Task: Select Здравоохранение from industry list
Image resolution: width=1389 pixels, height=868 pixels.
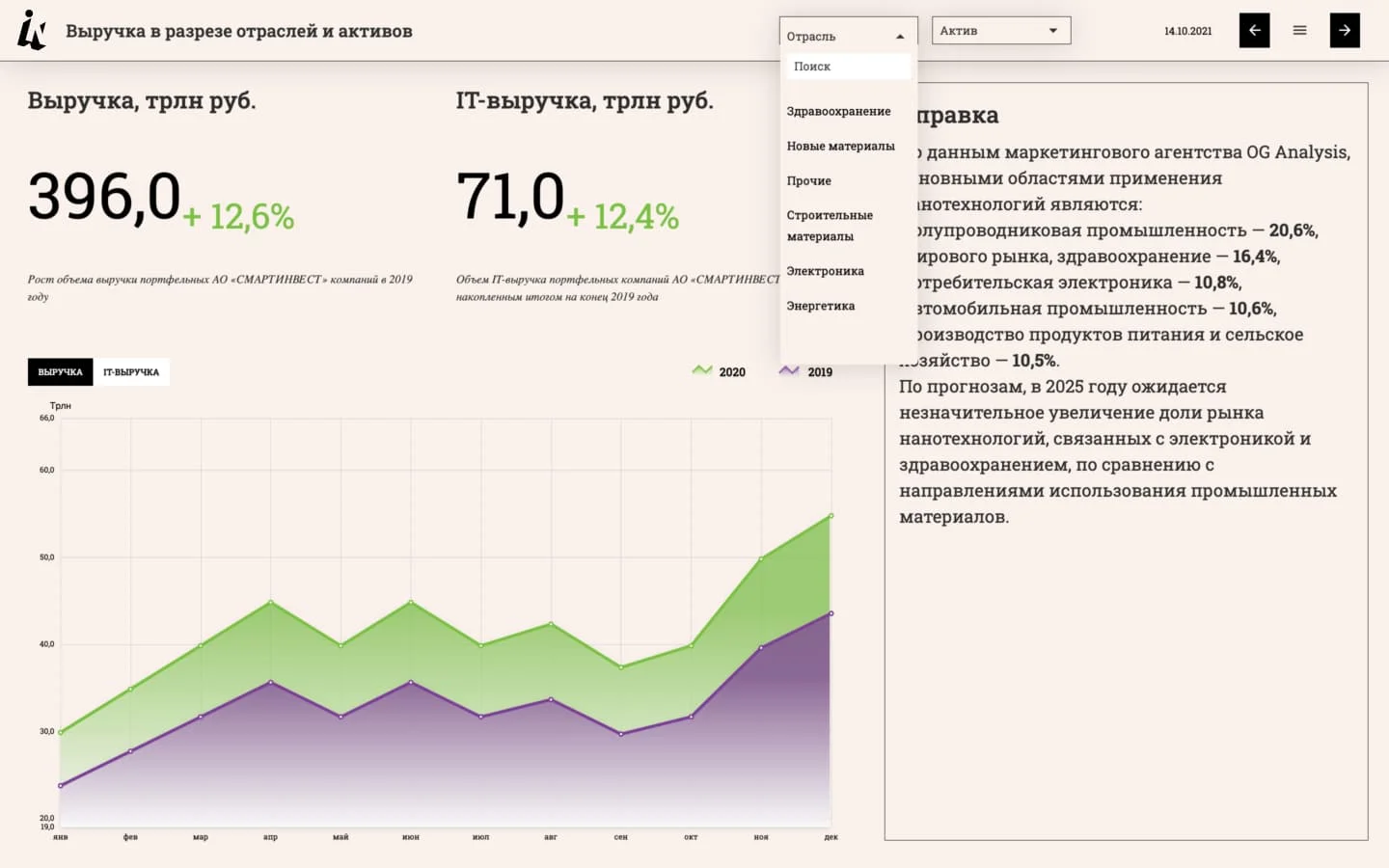Action: tap(838, 112)
